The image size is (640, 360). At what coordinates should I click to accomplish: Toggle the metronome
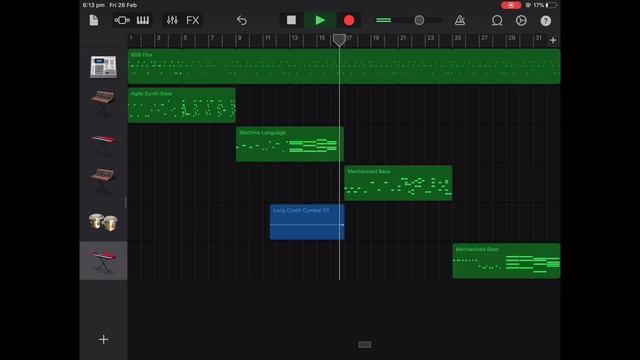click(460, 20)
